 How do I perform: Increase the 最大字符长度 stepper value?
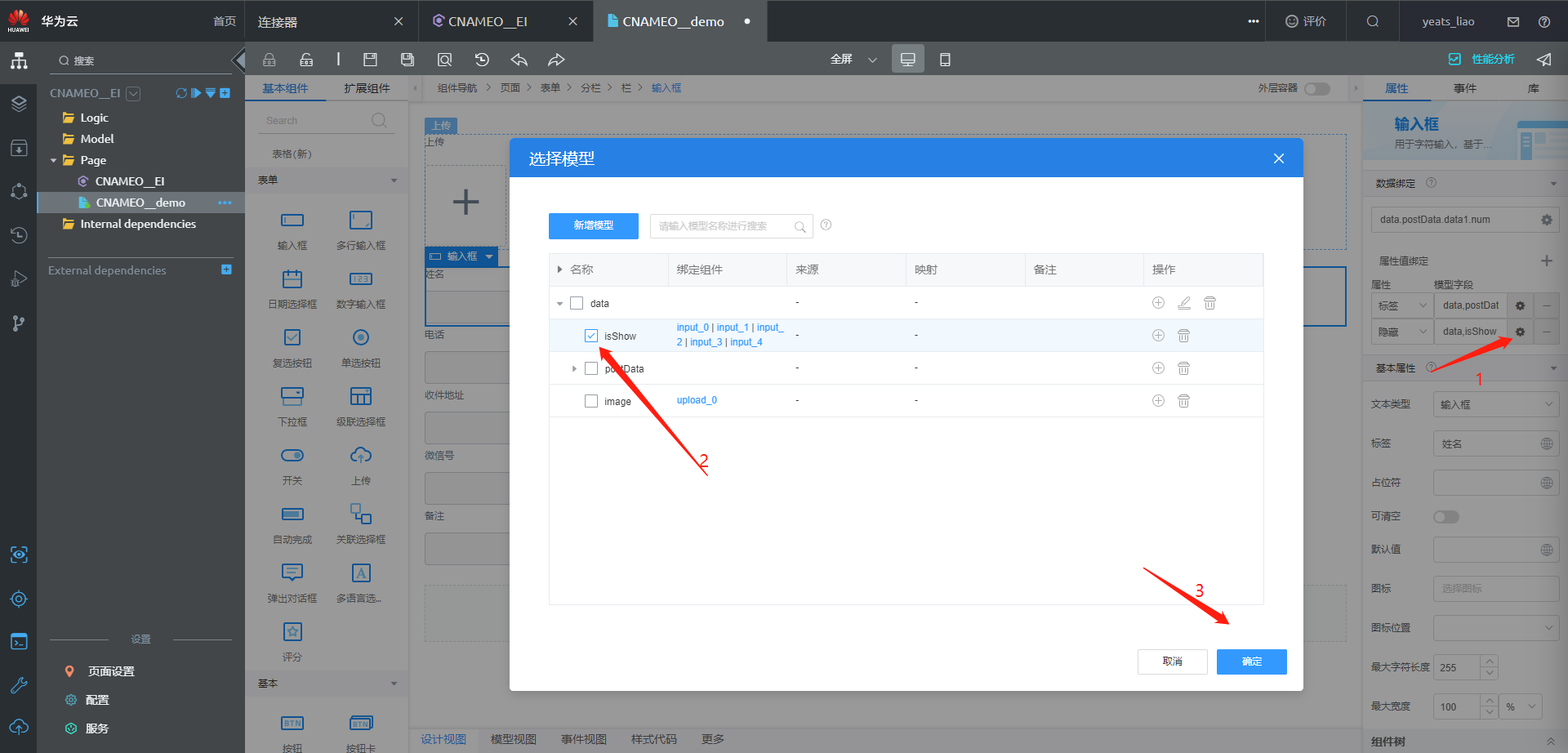1490,661
